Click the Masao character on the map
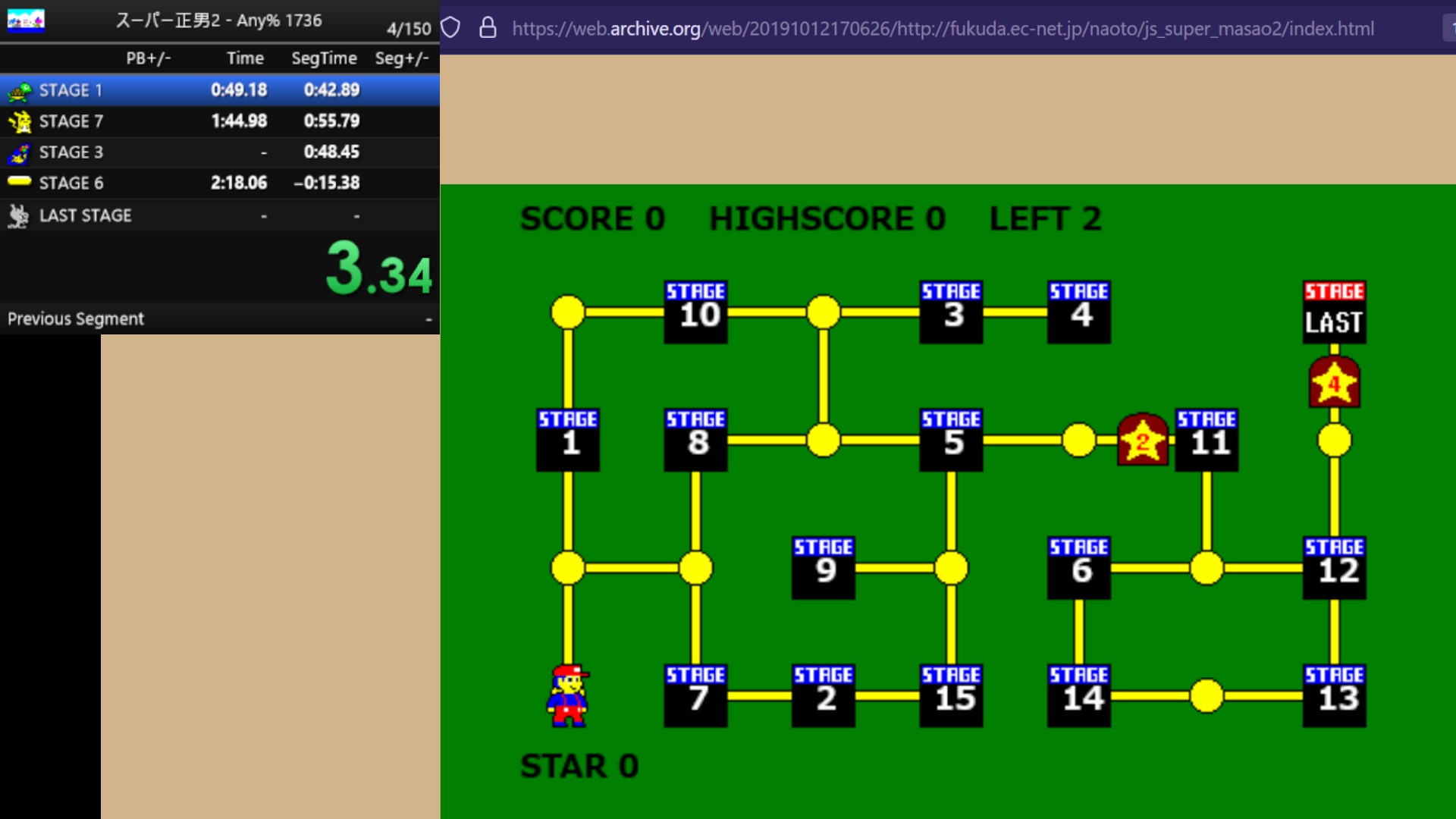This screenshot has height=819, width=1456. [x=568, y=696]
